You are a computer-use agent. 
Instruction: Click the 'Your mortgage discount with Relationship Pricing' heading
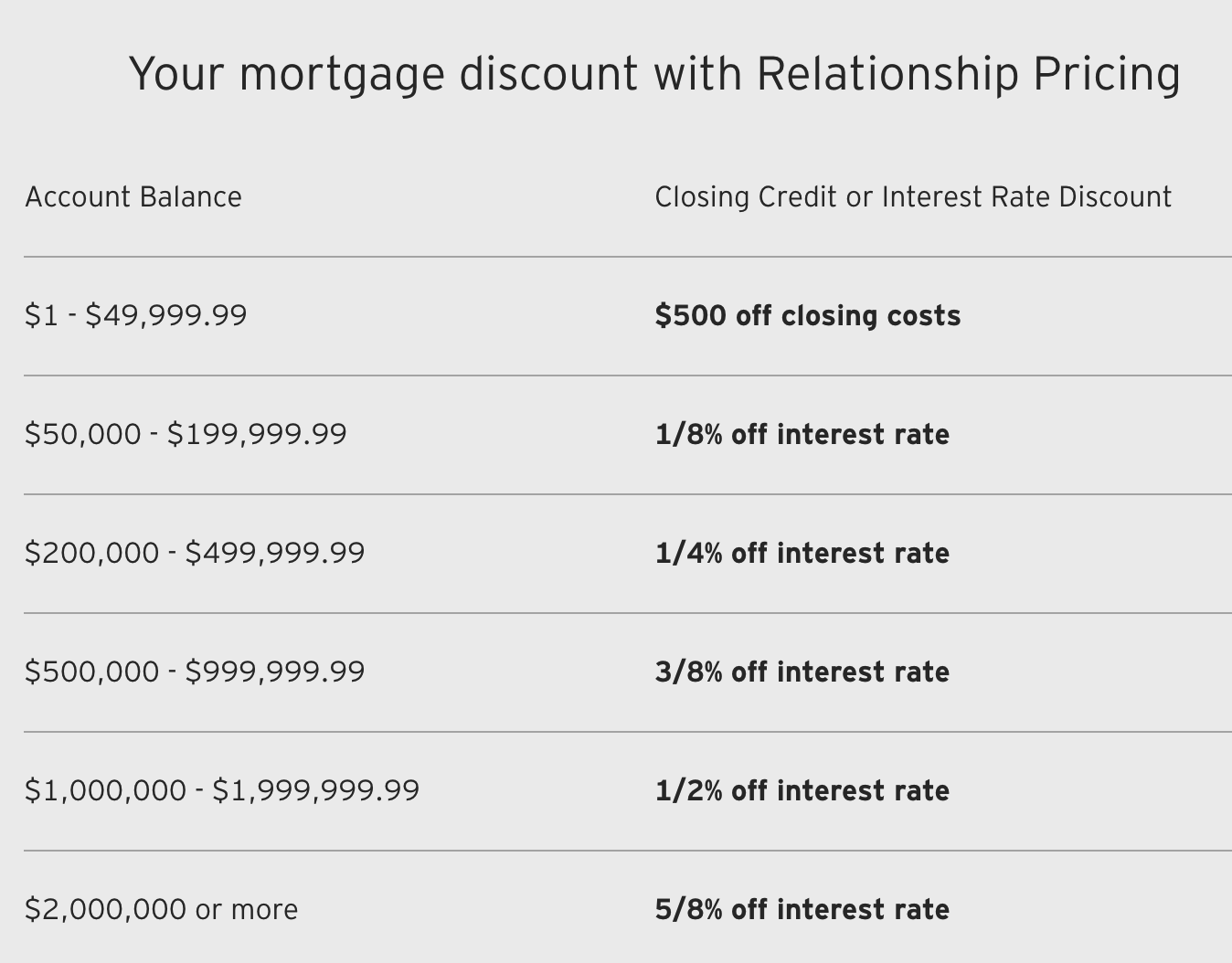[654, 74]
